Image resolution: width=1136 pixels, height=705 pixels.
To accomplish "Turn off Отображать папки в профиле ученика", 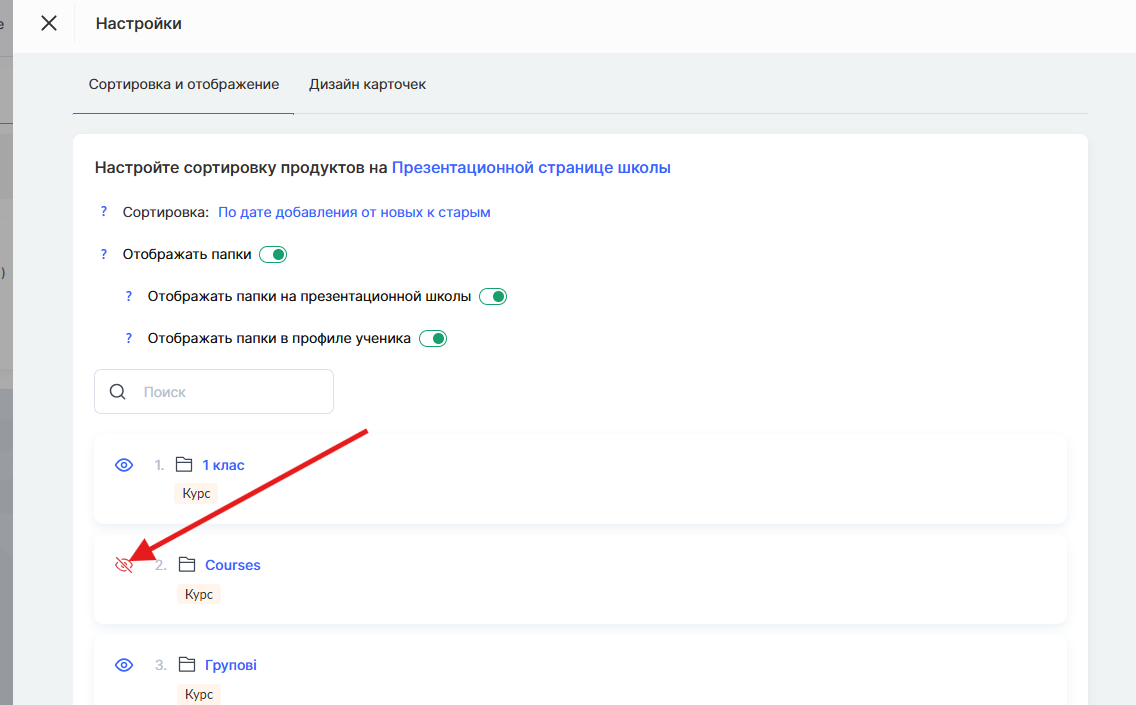I will [433, 339].
